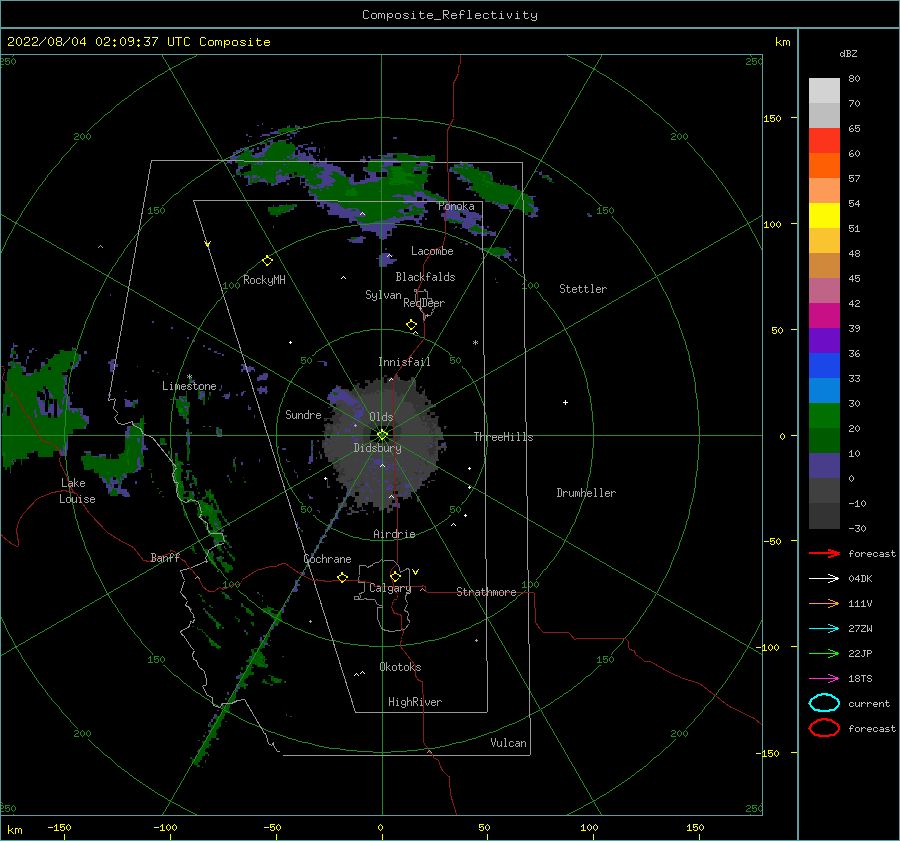Select the RockyMH label
900x841 pixels.
[x=264, y=280]
